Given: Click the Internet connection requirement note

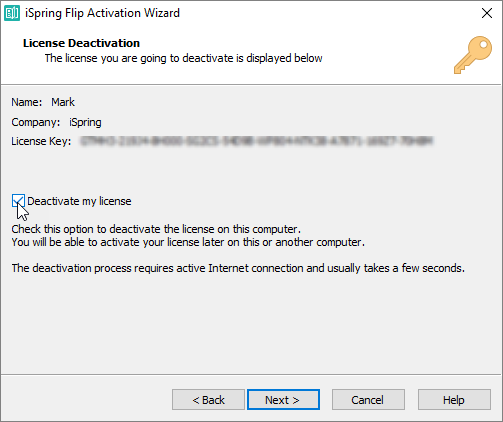Looking at the screenshot, I should 238,268.
